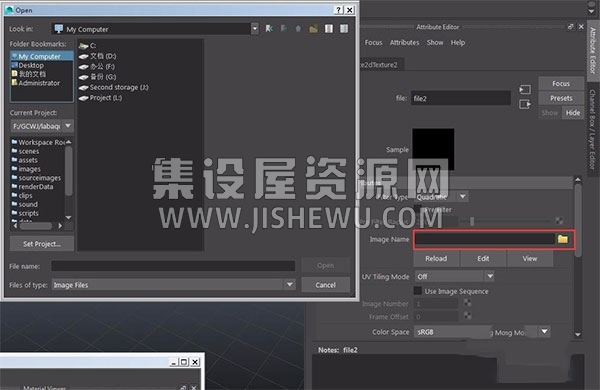This screenshot has height=390, width=600.
Task: Click input connection icon next to file2 field
Action: (x=525, y=90)
